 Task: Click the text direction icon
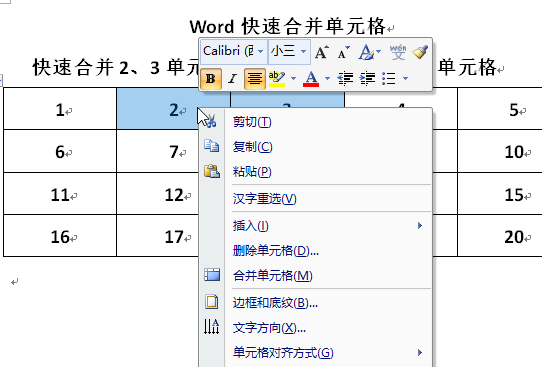(x=211, y=327)
